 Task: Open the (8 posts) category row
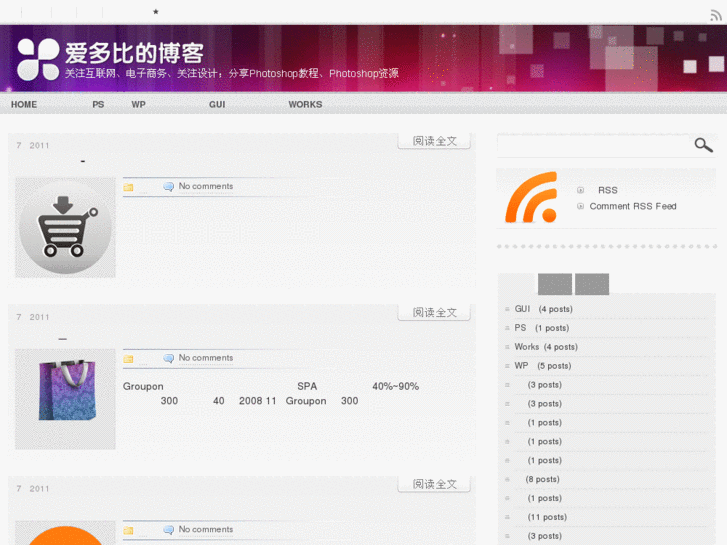(x=542, y=479)
